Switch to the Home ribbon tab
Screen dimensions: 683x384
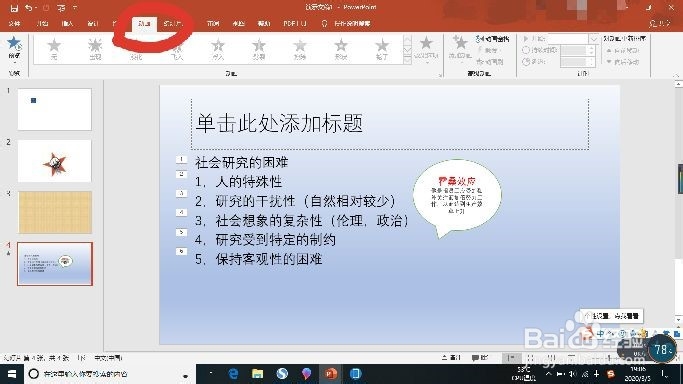pos(42,24)
